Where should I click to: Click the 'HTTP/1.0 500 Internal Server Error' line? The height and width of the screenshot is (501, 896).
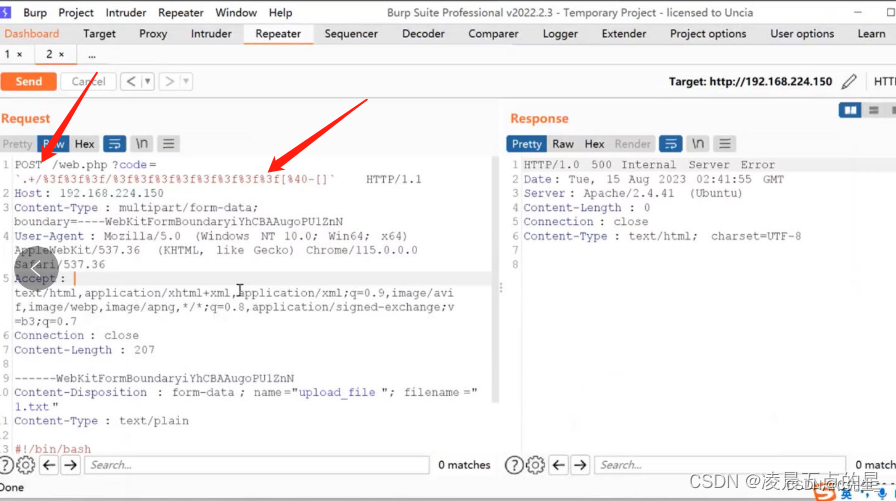(x=649, y=165)
